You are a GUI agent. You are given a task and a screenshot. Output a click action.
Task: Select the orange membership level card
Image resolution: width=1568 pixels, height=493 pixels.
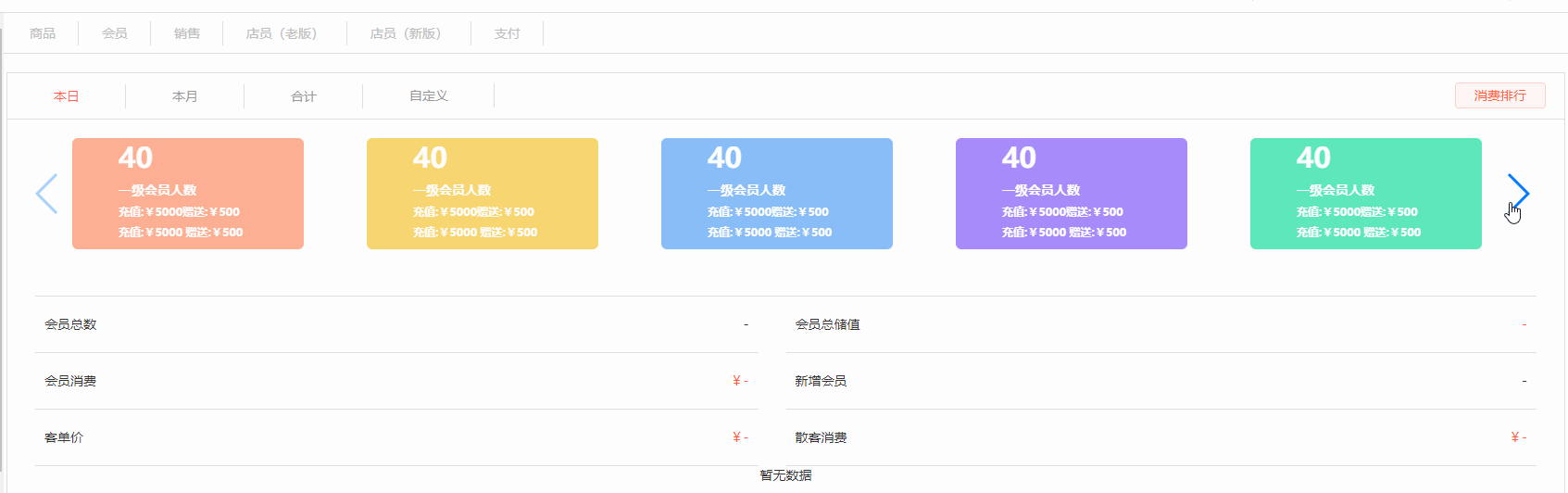[188, 194]
